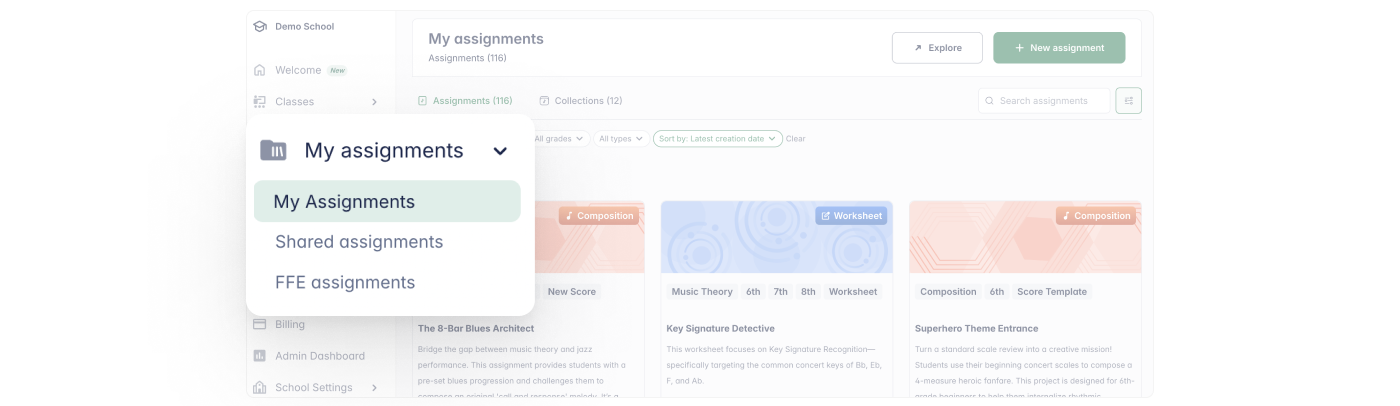Click the Admin Dashboard chart icon
1400x406 pixels.
[260, 356]
